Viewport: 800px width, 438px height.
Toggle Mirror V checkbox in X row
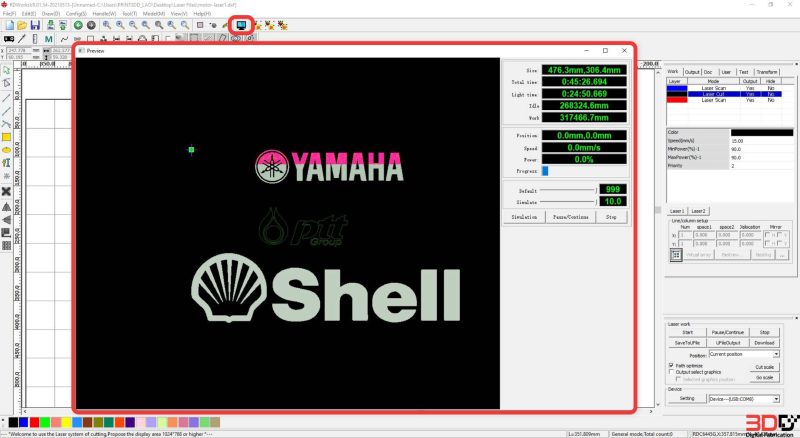tap(780, 235)
